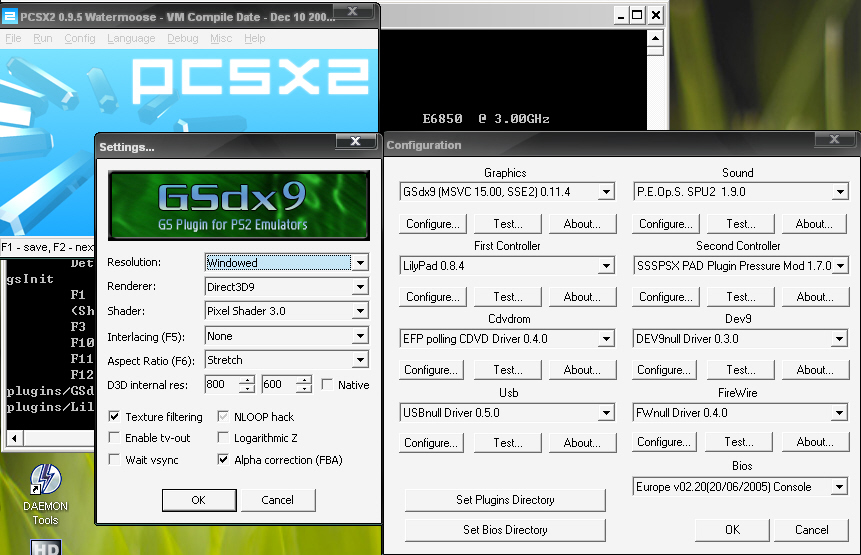
Task: Enable Logarithmic Z checkbox
Action: click(x=223, y=438)
